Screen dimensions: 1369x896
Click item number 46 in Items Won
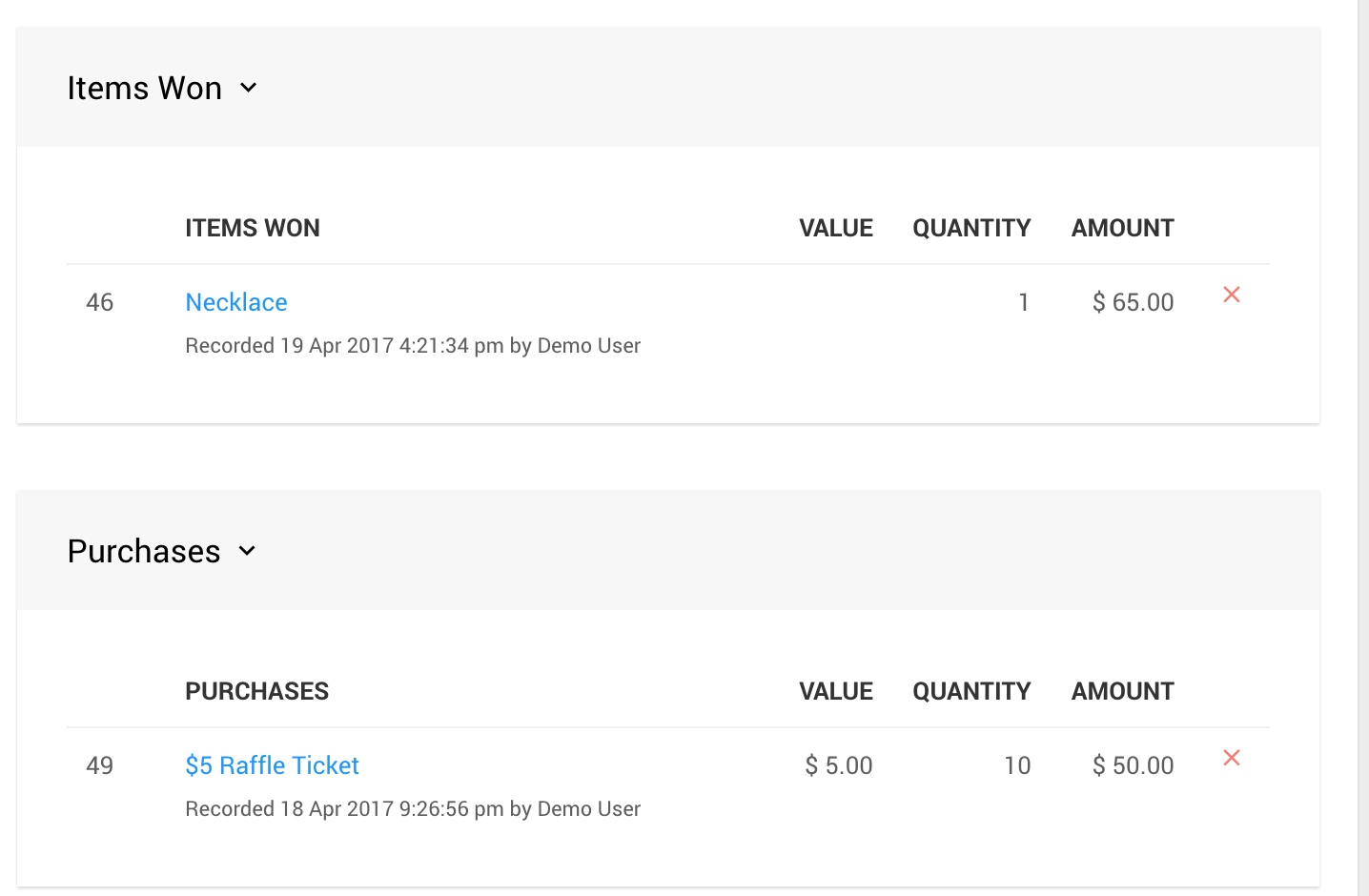100,302
